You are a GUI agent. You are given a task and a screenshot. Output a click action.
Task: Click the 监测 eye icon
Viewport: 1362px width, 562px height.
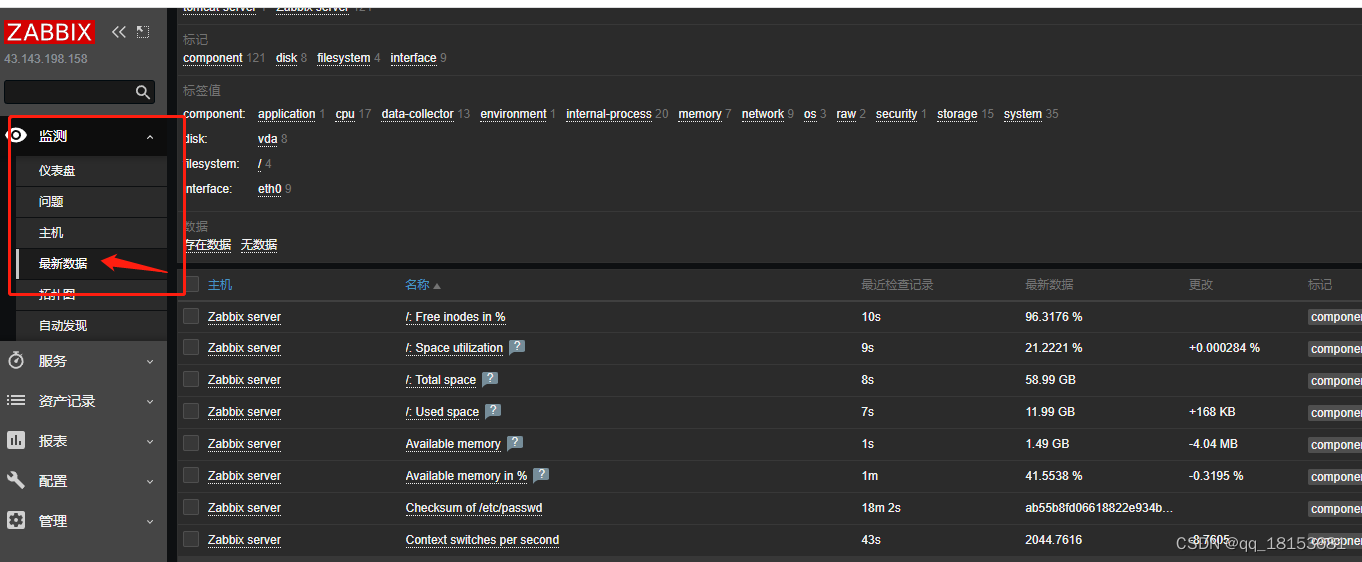[x=16, y=136]
